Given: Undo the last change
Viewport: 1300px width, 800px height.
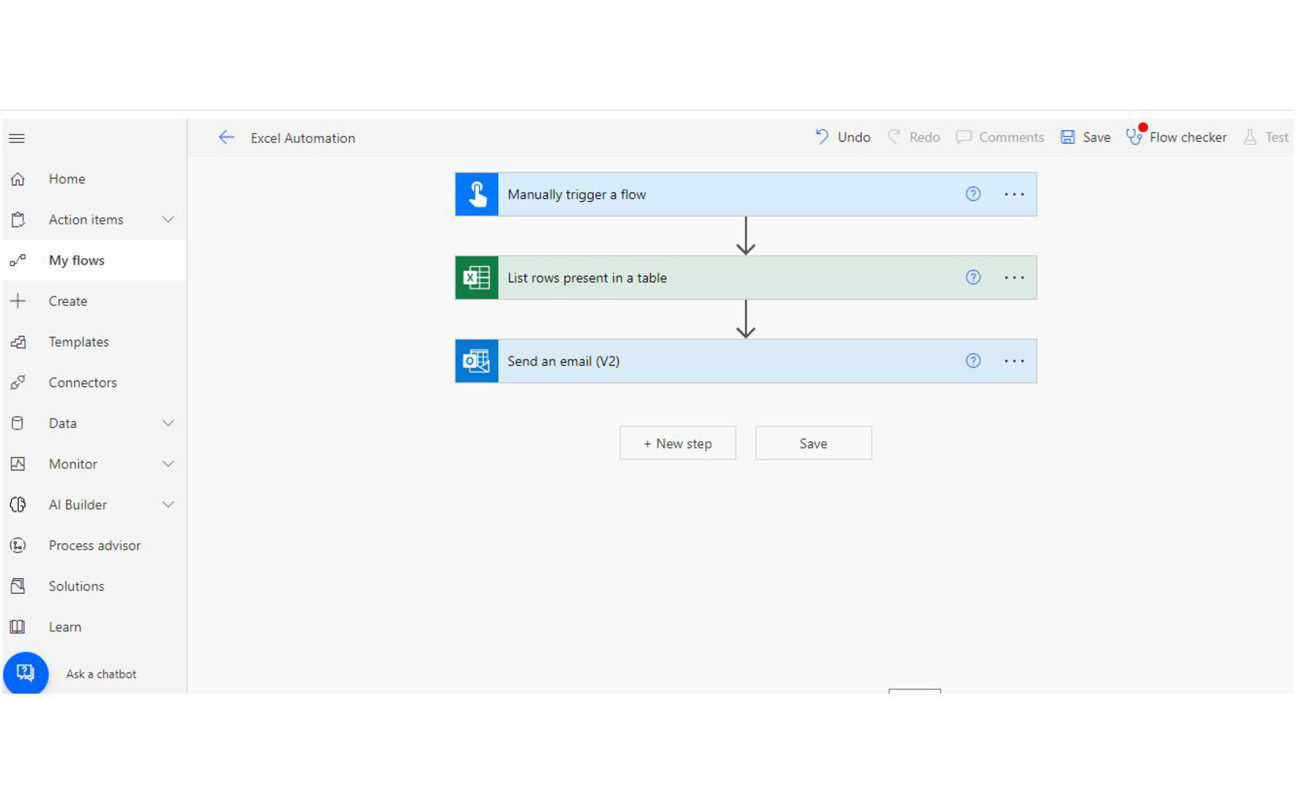Looking at the screenshot, I should pyautogui.click(x=842, y=137).
